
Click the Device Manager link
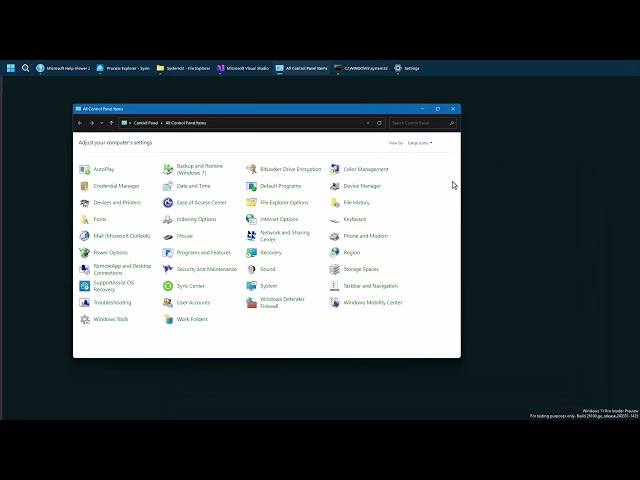click(362, 186)
